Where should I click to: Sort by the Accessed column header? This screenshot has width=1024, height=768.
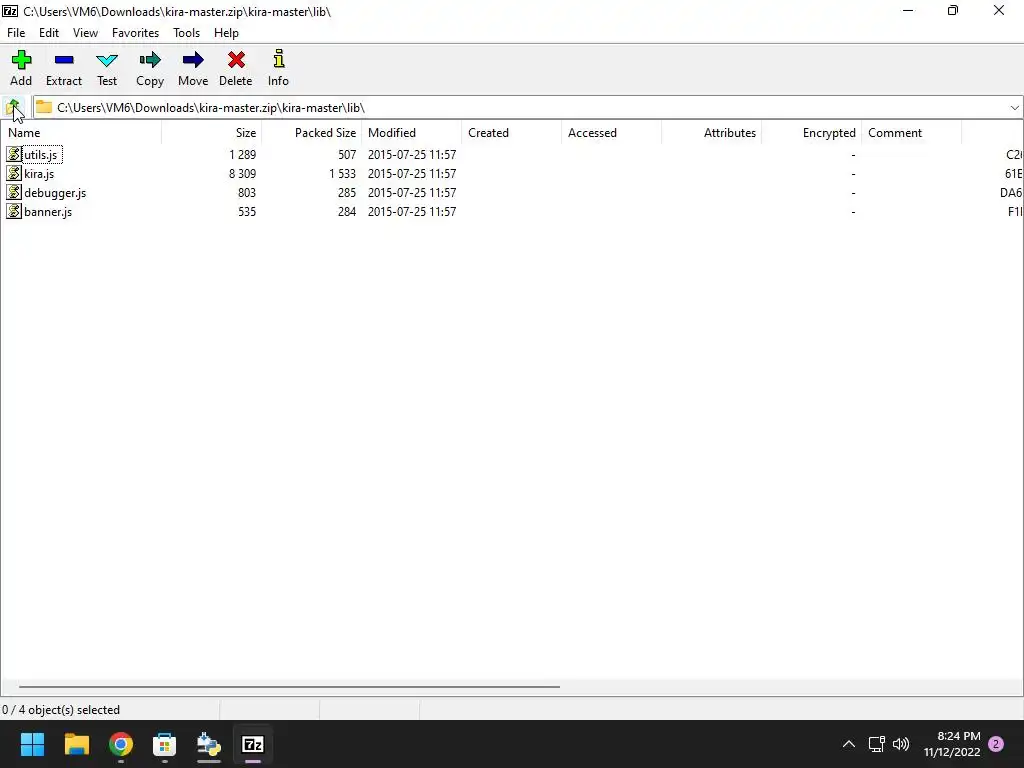611,133
